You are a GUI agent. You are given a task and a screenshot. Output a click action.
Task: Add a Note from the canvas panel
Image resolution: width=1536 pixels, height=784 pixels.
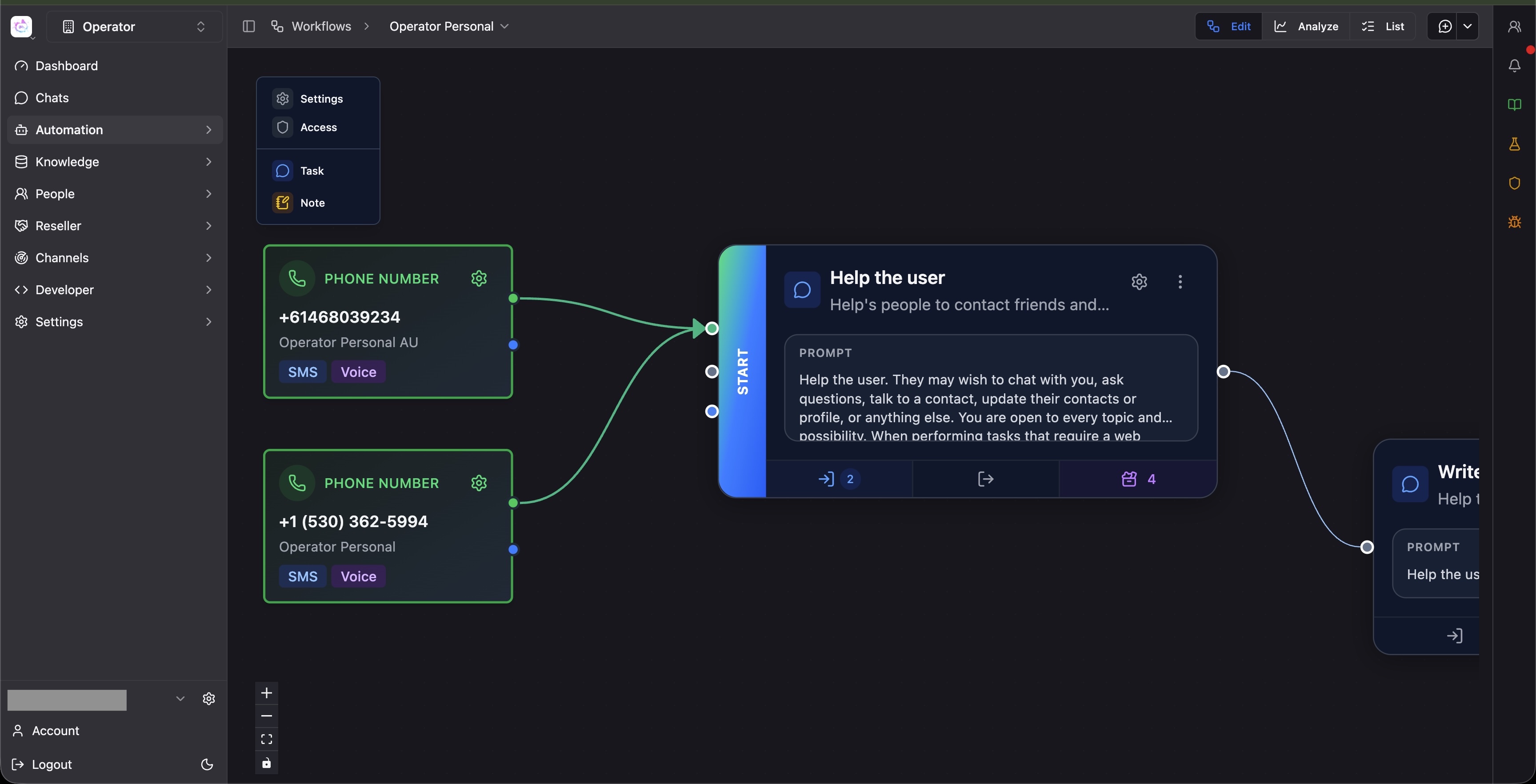click(x=312, y=203)
